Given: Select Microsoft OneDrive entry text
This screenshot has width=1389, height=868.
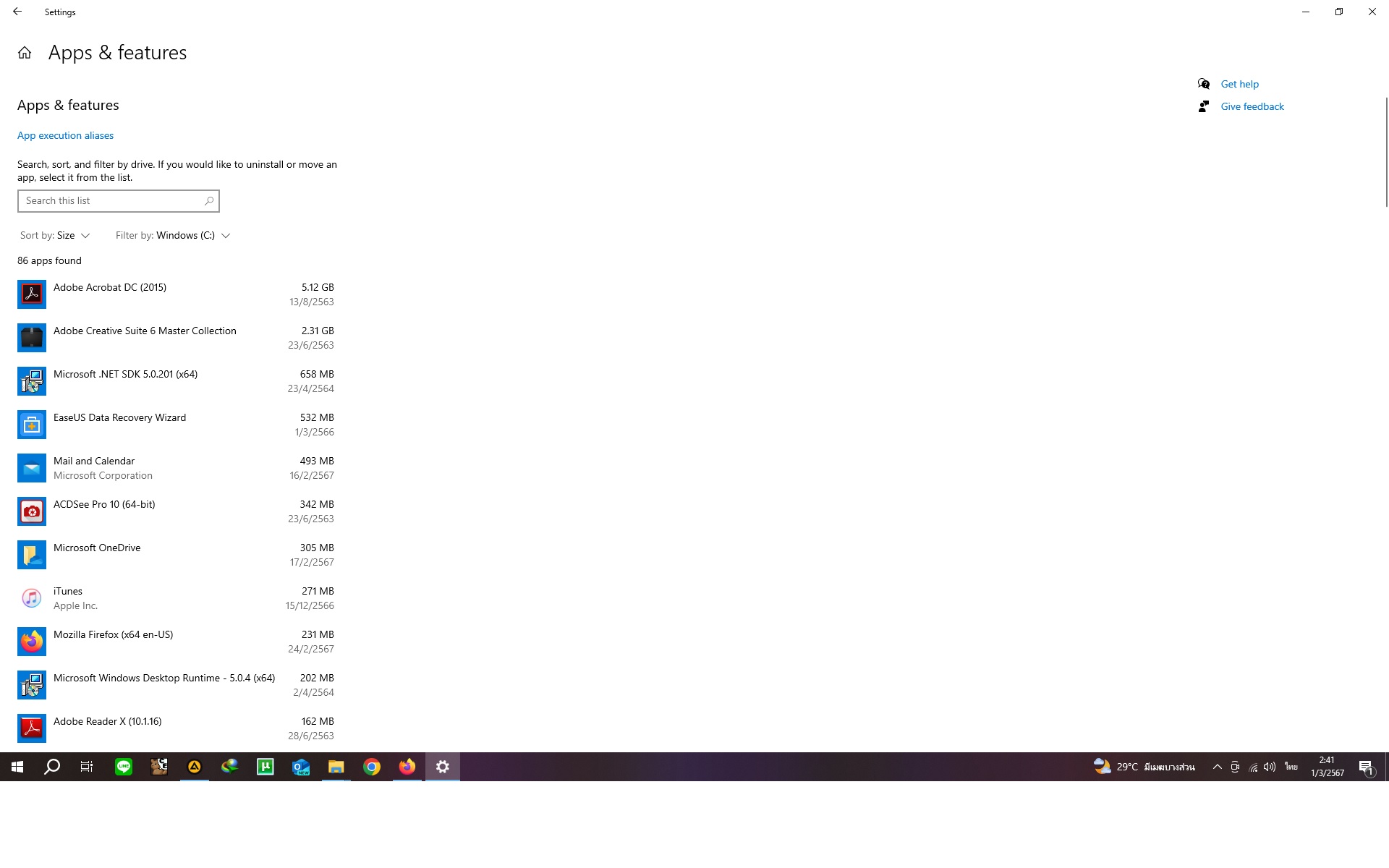Looking at the screenshot, I should [97, 548].
